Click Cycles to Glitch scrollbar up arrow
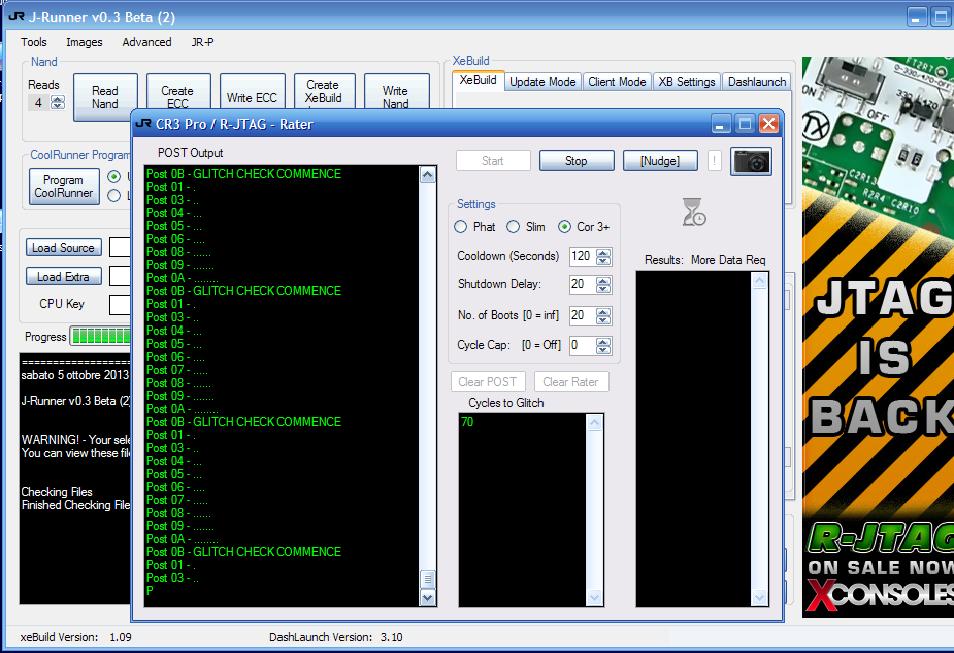The width and height of the screenshot is (954, 653). (x=594, y=423)
